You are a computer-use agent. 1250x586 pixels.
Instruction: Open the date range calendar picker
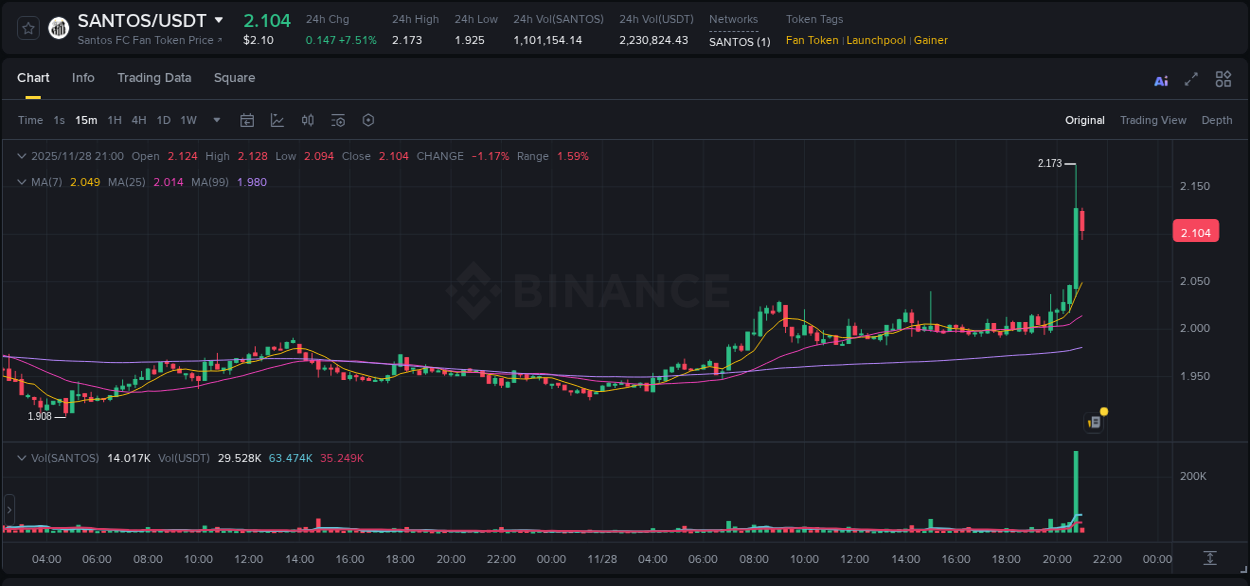point(247,120)
